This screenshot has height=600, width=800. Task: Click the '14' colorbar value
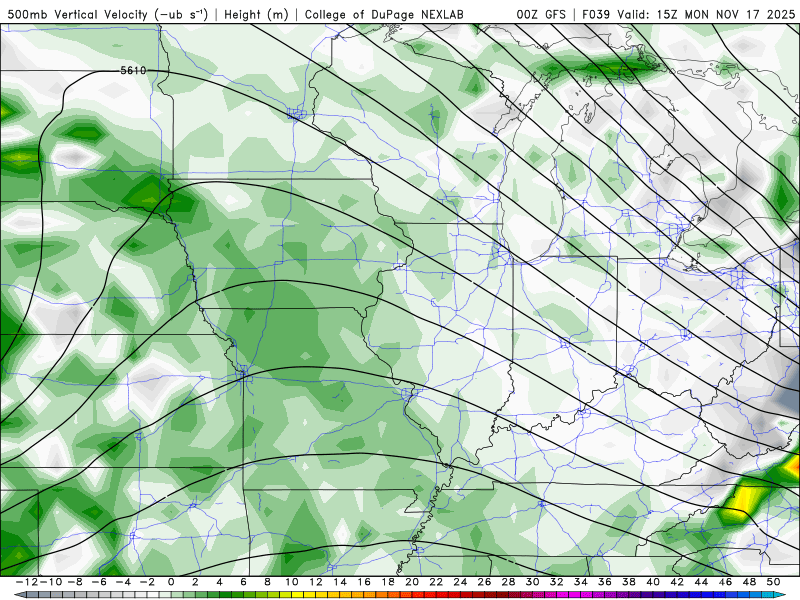coord(340,582)
